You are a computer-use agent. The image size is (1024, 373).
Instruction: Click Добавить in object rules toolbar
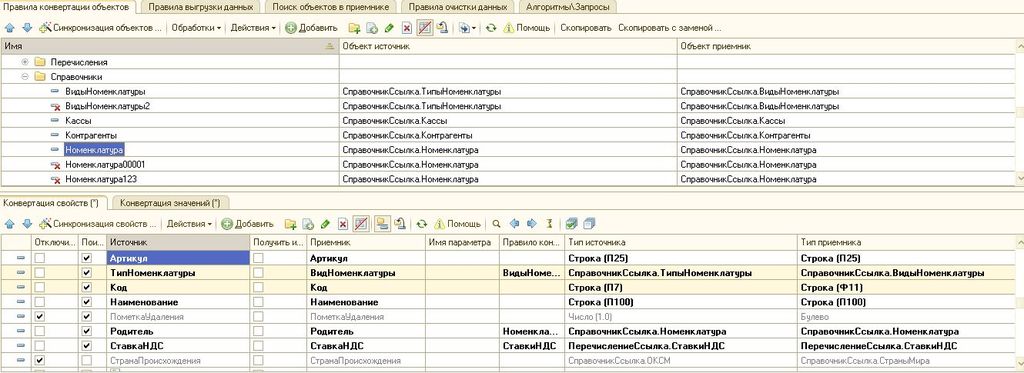312,28
